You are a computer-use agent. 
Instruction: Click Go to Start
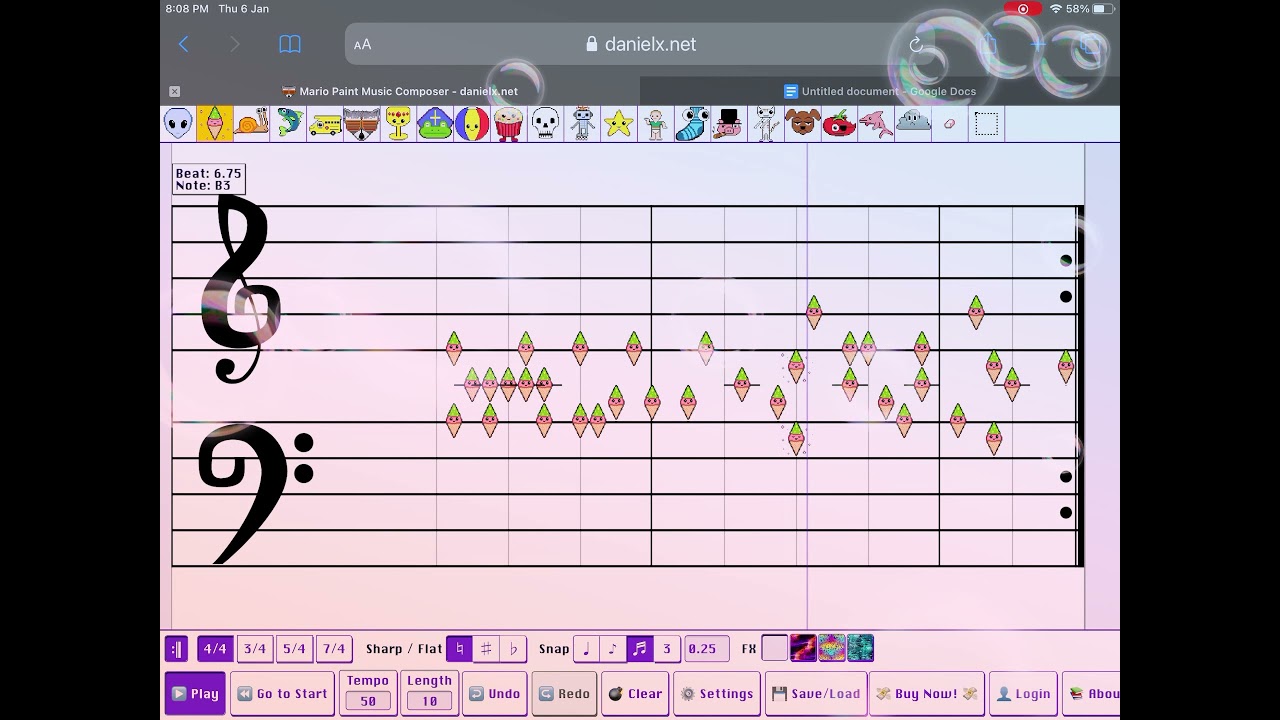point(282,694)
